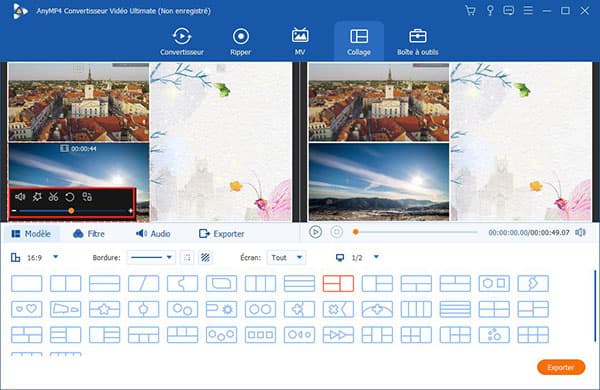
Task: Click the sky clip in the right preview
Action: (379, 182)
